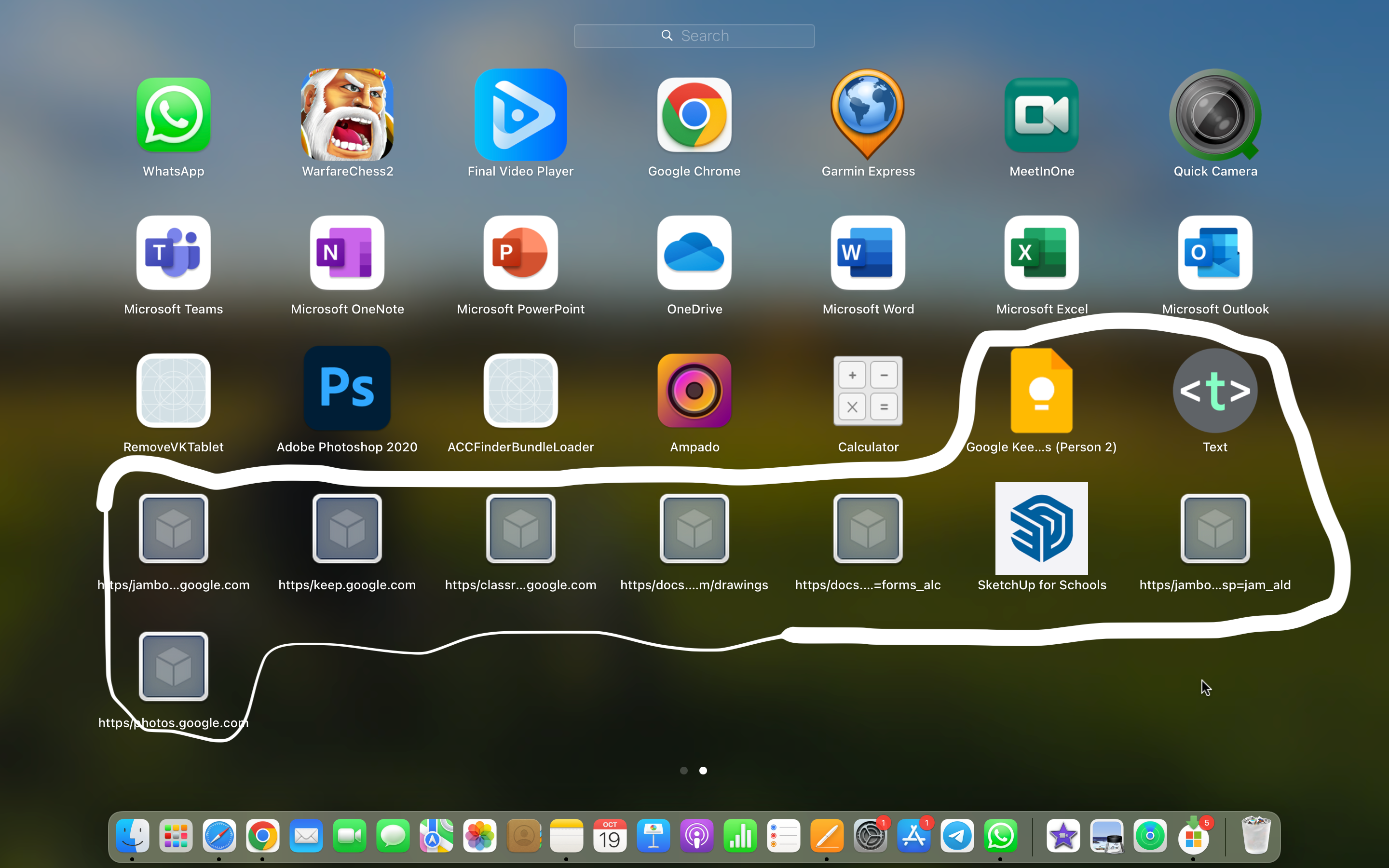This screenshot has height=868, width=1389.
Task: Launch Adobe Photoshop 2020
Action: [x=347, y=389]
